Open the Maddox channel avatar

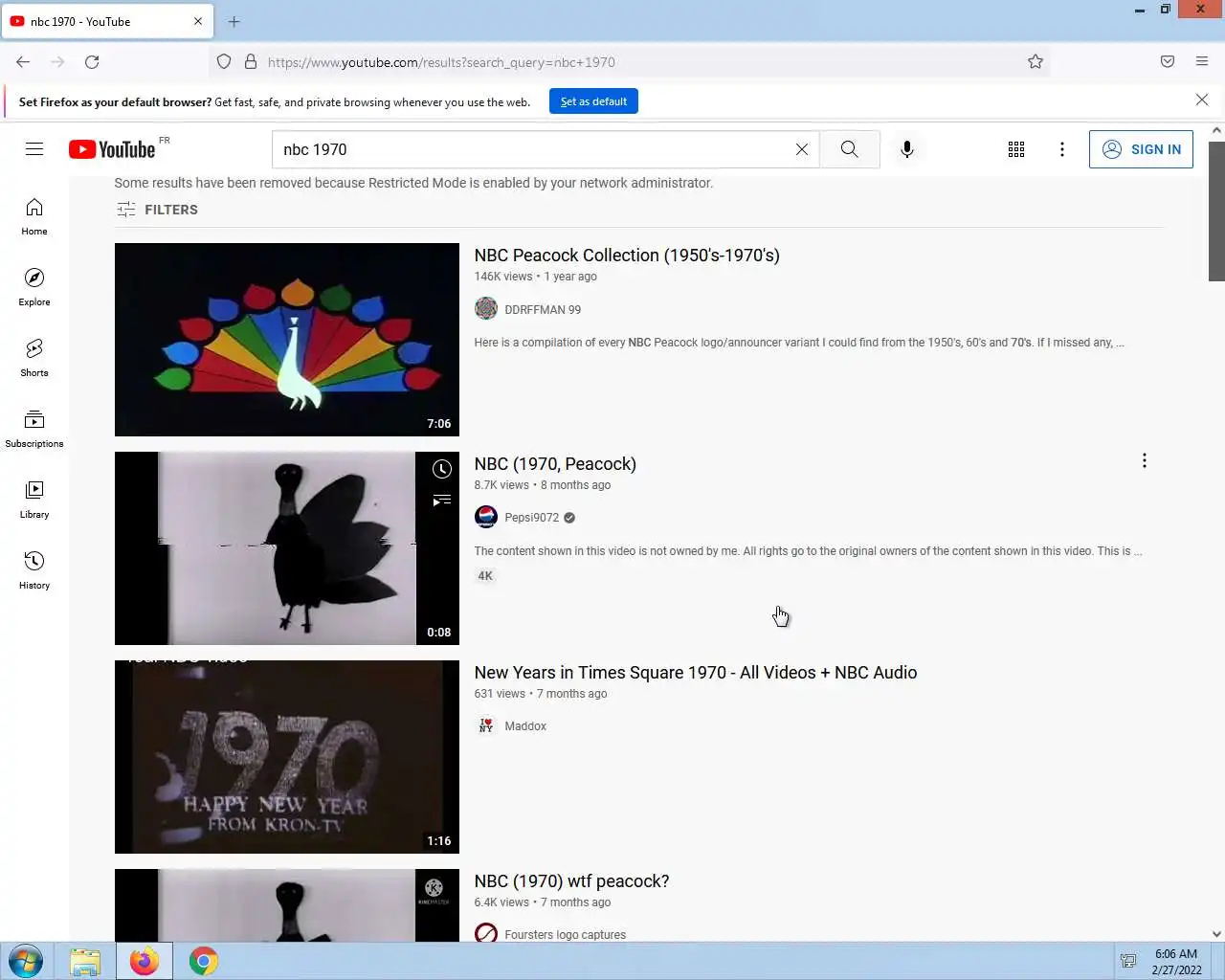486,725
